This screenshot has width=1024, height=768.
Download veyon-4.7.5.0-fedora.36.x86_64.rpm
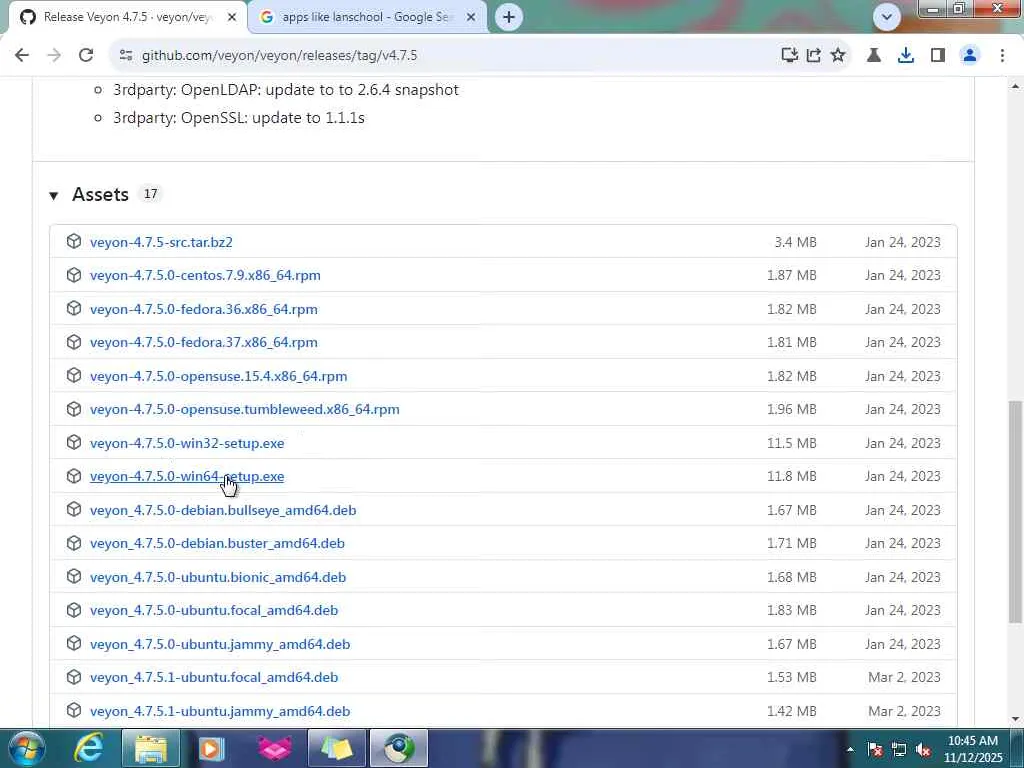tap(204, 310)
